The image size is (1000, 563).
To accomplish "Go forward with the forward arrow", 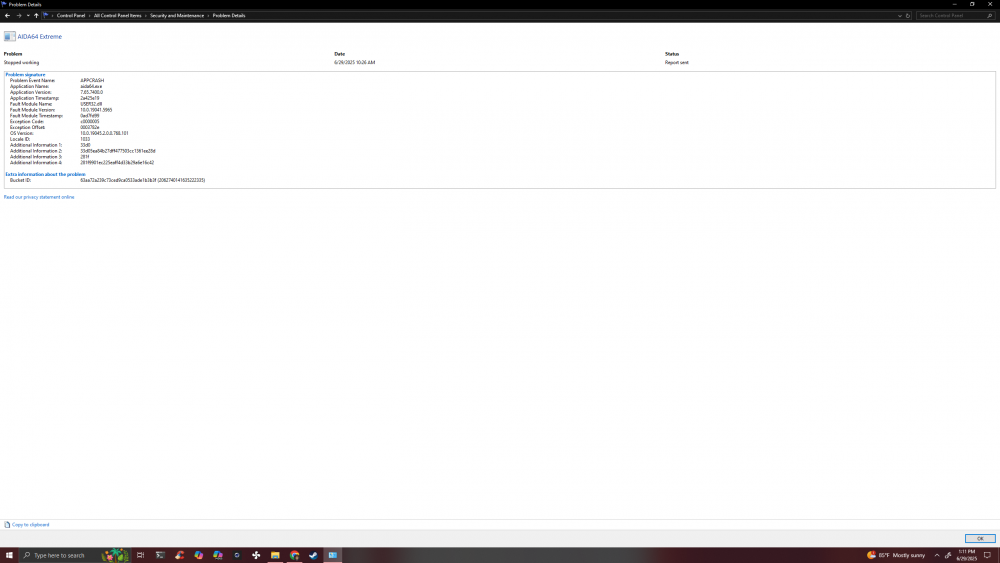I will coord(18,15).
